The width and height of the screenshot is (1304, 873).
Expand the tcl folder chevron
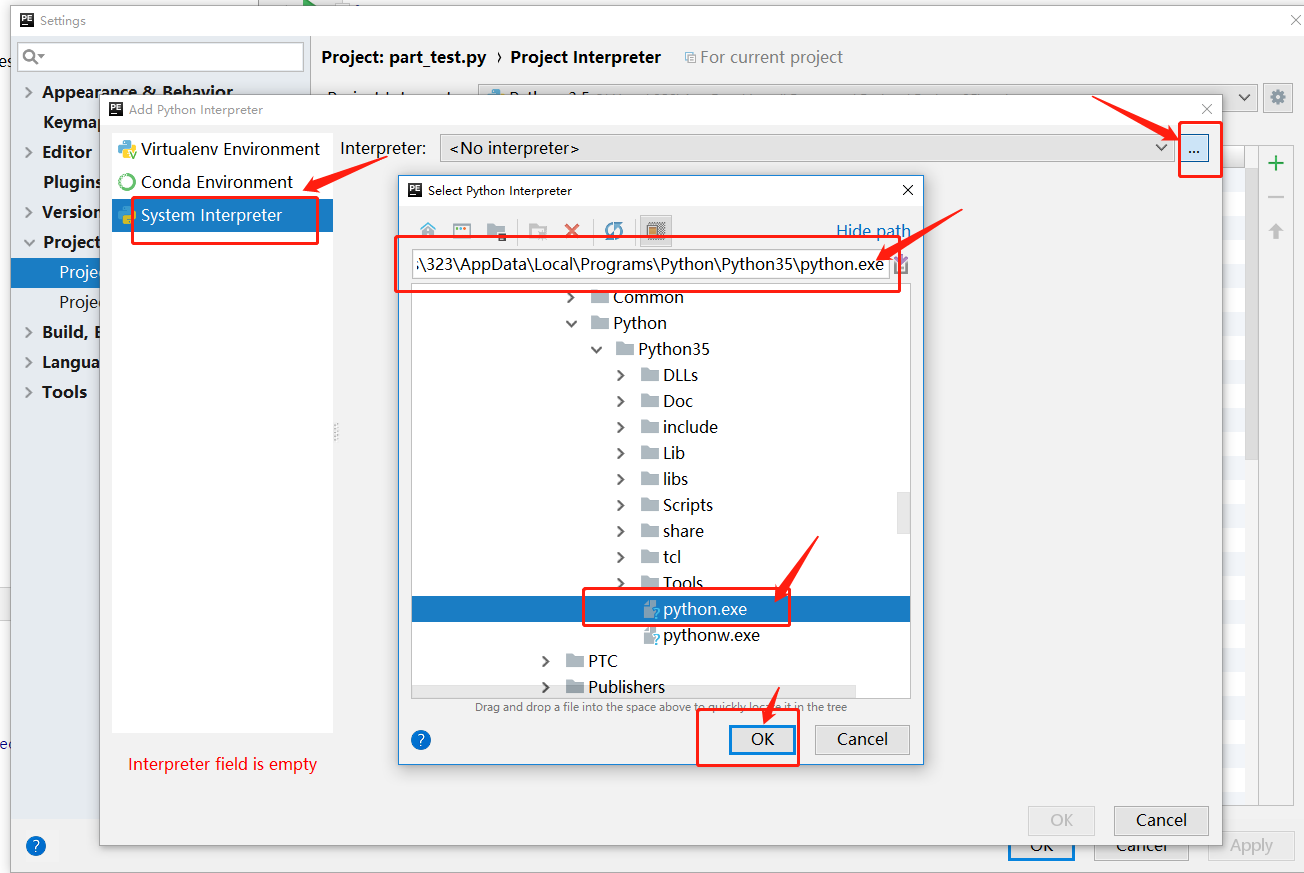coord(621,557)
